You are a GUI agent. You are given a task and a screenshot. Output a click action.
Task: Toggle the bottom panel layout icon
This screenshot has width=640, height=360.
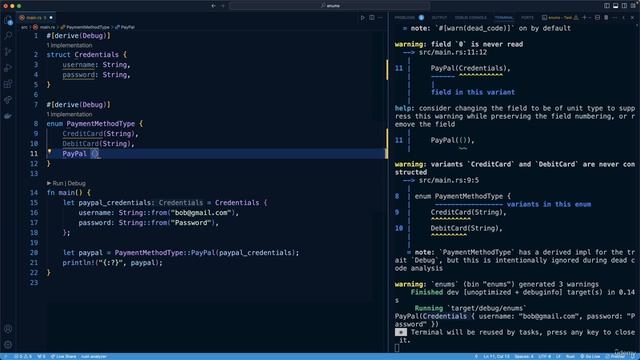[616, 6]
